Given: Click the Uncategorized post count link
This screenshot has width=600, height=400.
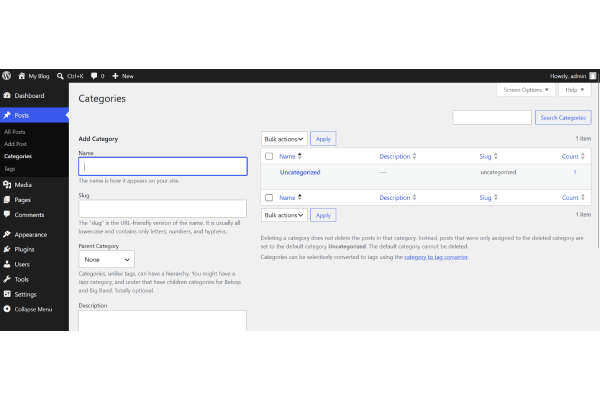Looking at the screenshot, I should coord(575,172).
